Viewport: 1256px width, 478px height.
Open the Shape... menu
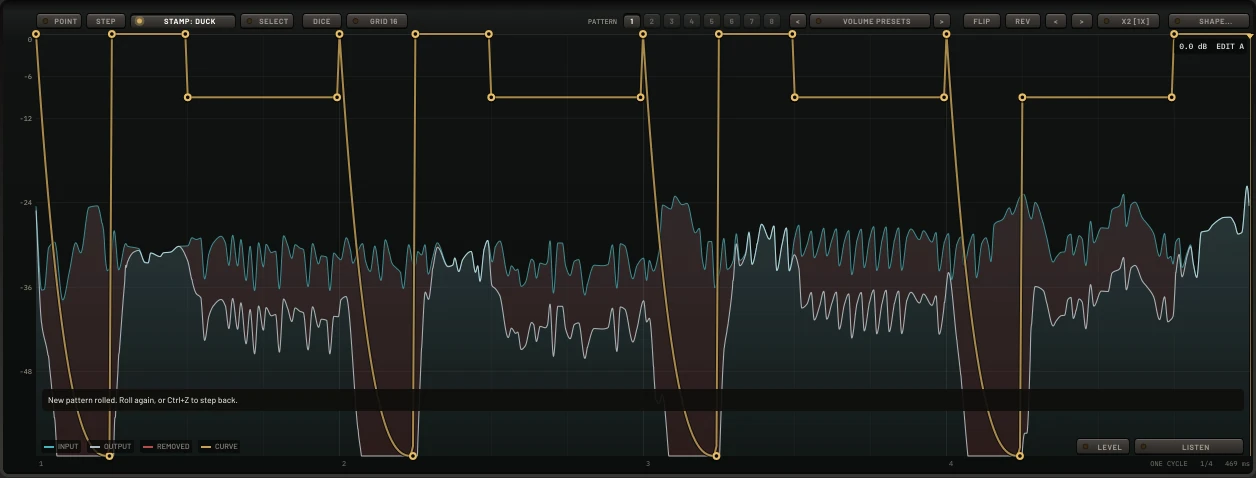tap(1208, 21)
